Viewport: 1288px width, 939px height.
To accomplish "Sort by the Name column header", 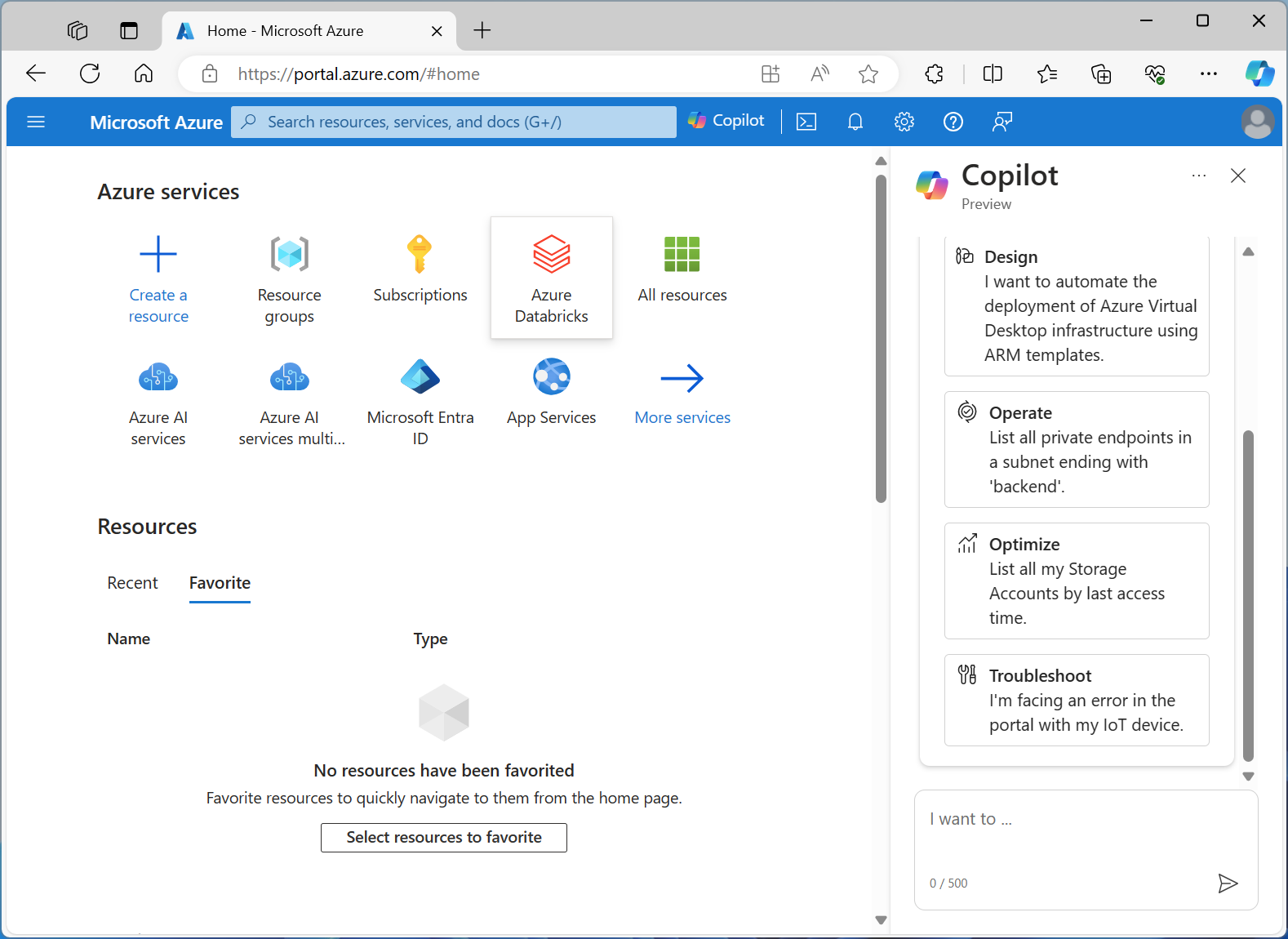I will pyautogui.click(x=129, y=639).
